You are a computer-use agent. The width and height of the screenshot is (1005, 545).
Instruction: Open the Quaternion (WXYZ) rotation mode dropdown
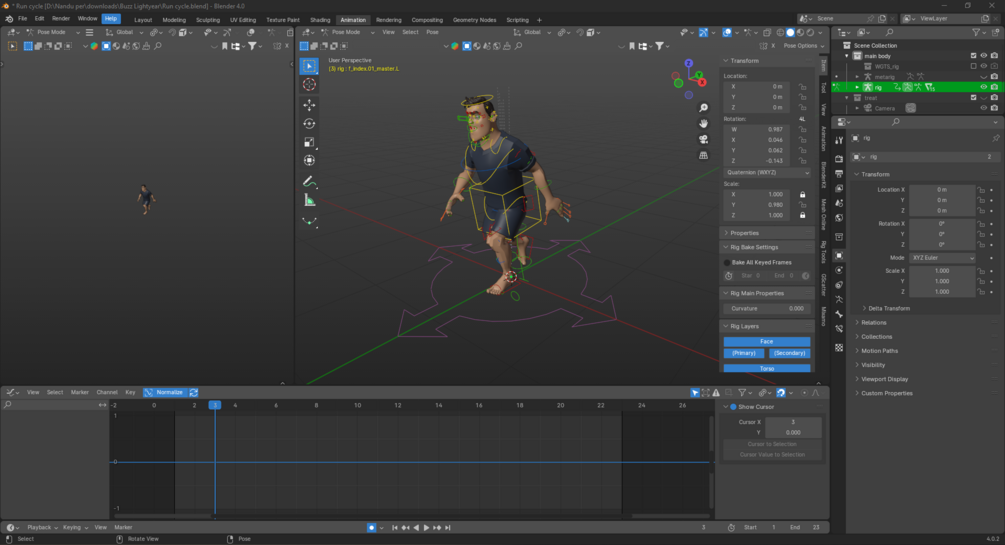tap(767, 172)
